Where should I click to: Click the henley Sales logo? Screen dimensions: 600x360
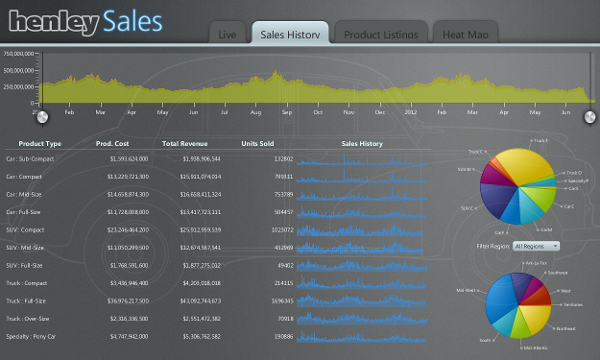(x=86, y=22)
